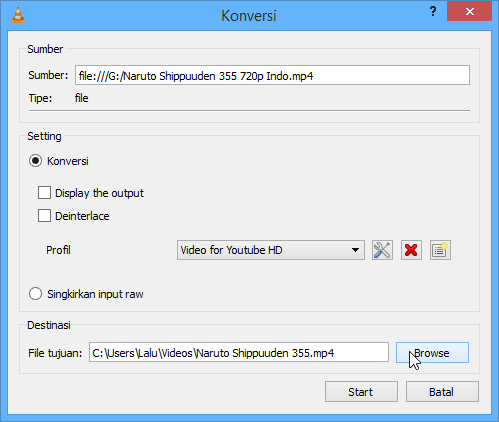Close the Konversi dialog window
499x422 pixels.
tap(470, 12)
